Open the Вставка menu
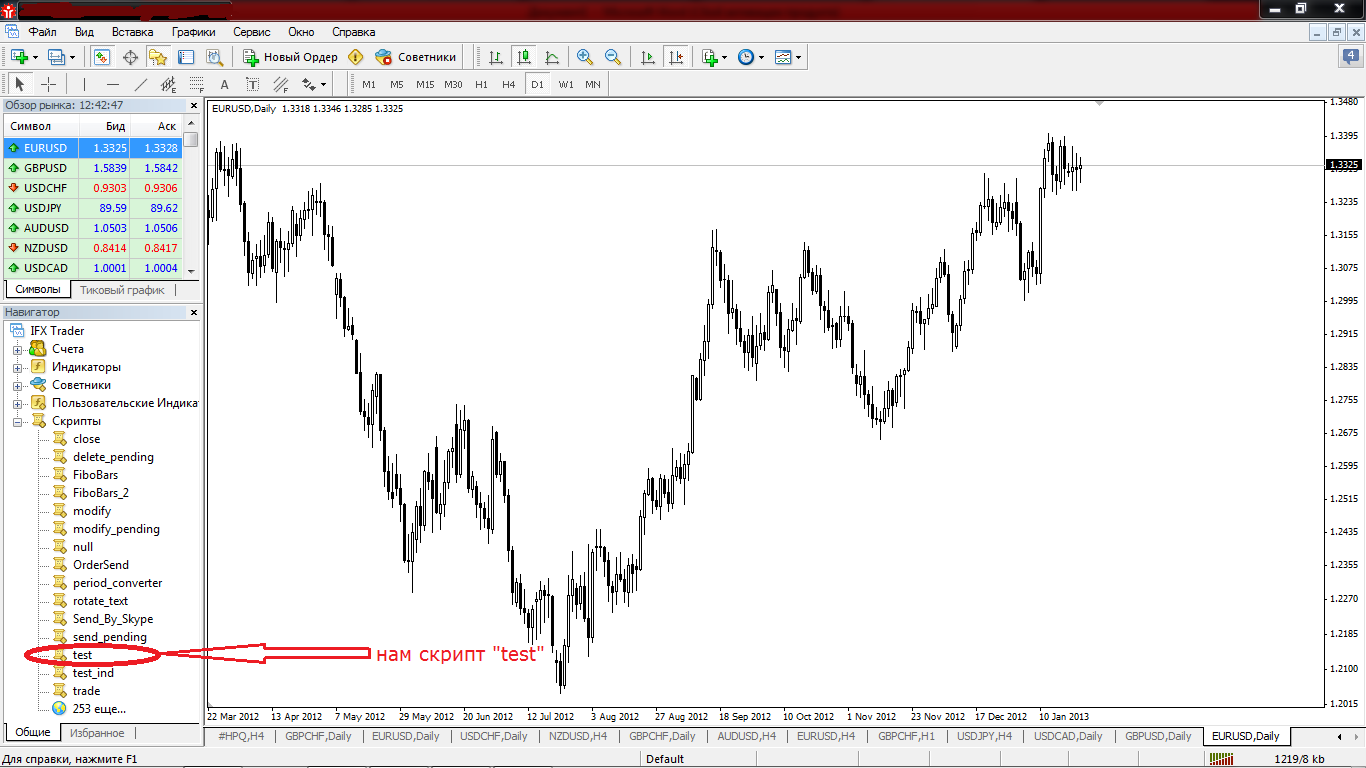The height and width of the screenshot is (768, 1366). [x=133, y=32]
